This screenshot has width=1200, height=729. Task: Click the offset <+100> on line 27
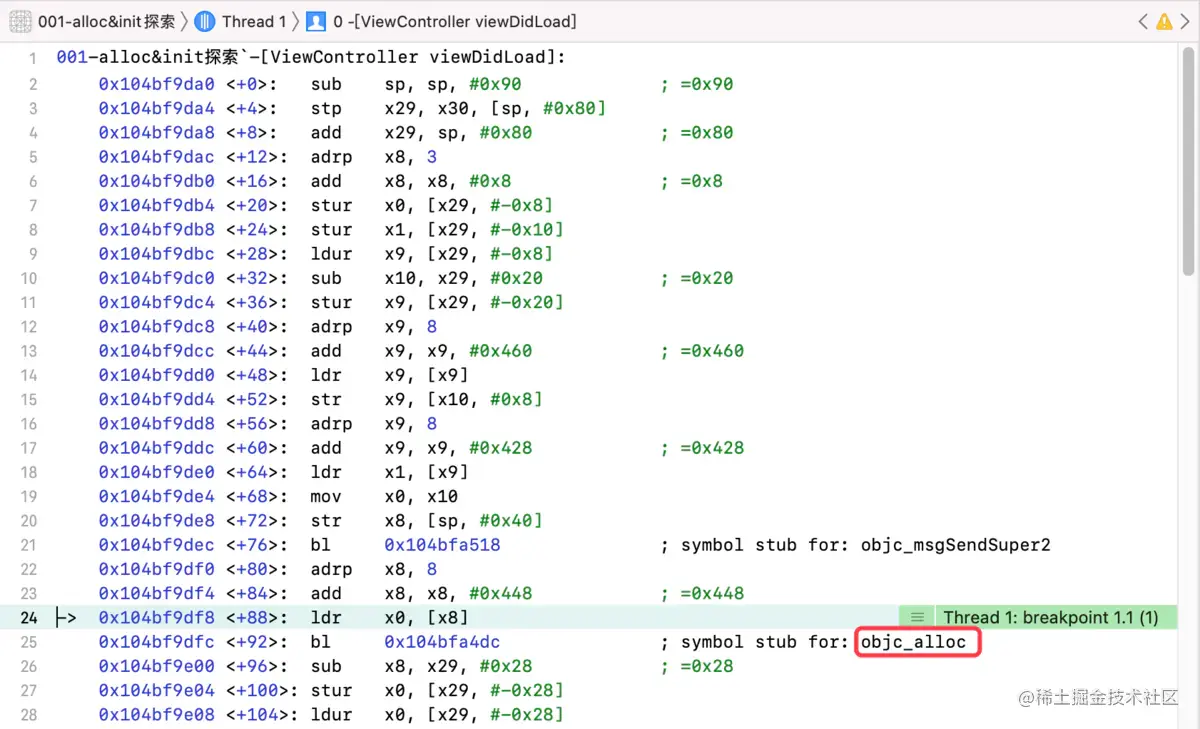pyautogui.click(x=259, y=691)
